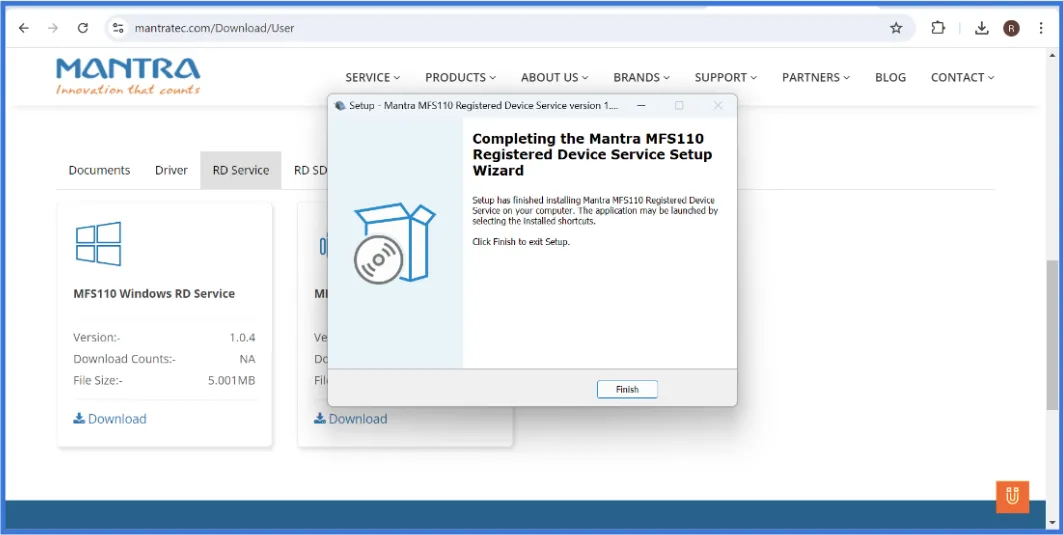This screenshot has width=1063, height=535.
Task: Expand the PRODUCTS menu
Action: (460, 77)
